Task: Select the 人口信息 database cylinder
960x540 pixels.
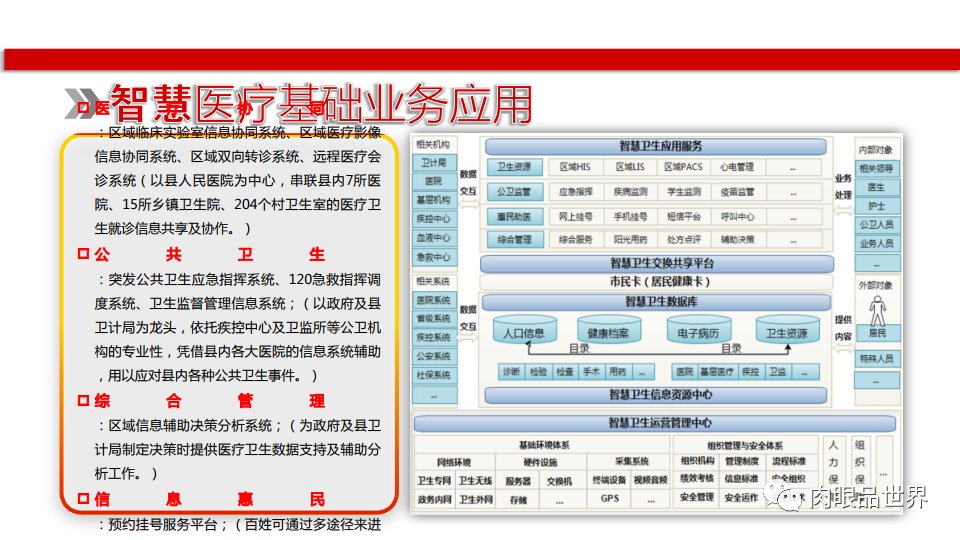Action: click(x=525, y=329)
